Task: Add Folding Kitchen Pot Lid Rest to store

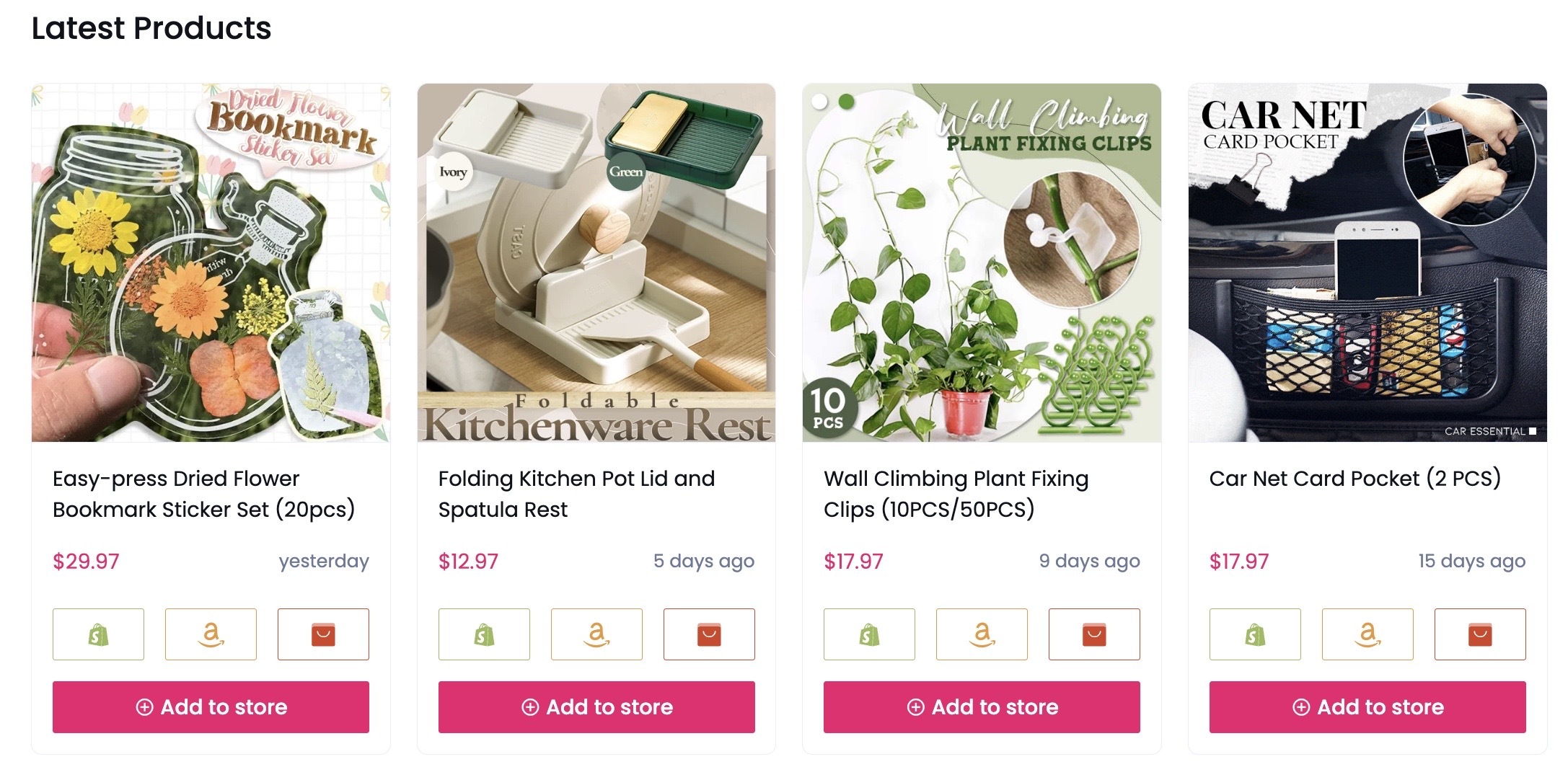Action: point(596,707)
